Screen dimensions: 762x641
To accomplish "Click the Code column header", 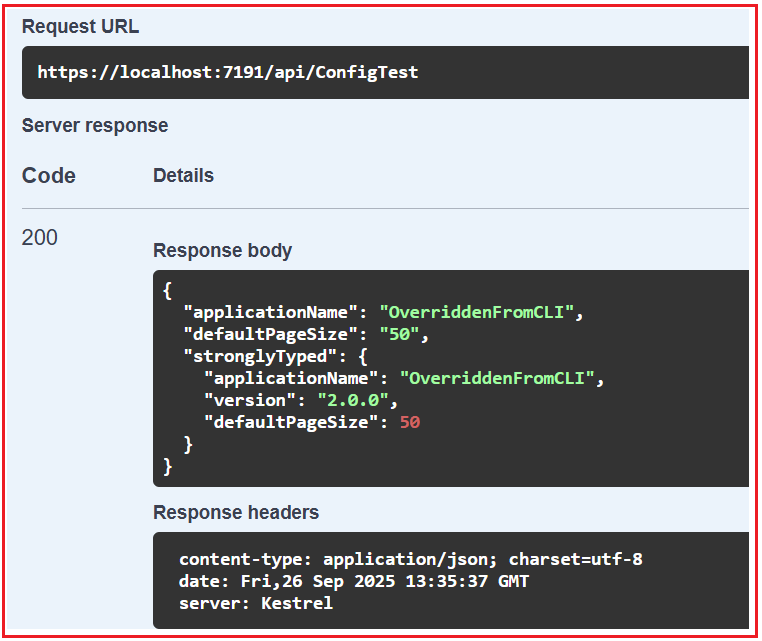I will point(49,176).
